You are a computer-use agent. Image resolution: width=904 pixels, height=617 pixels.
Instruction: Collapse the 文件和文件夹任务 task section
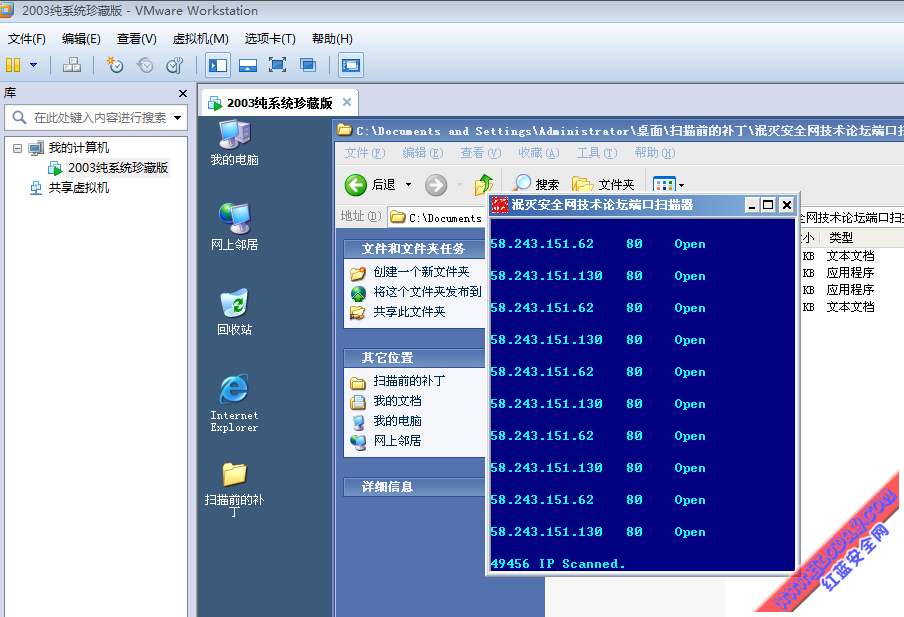pyautogui.click(x=414, y=249)
